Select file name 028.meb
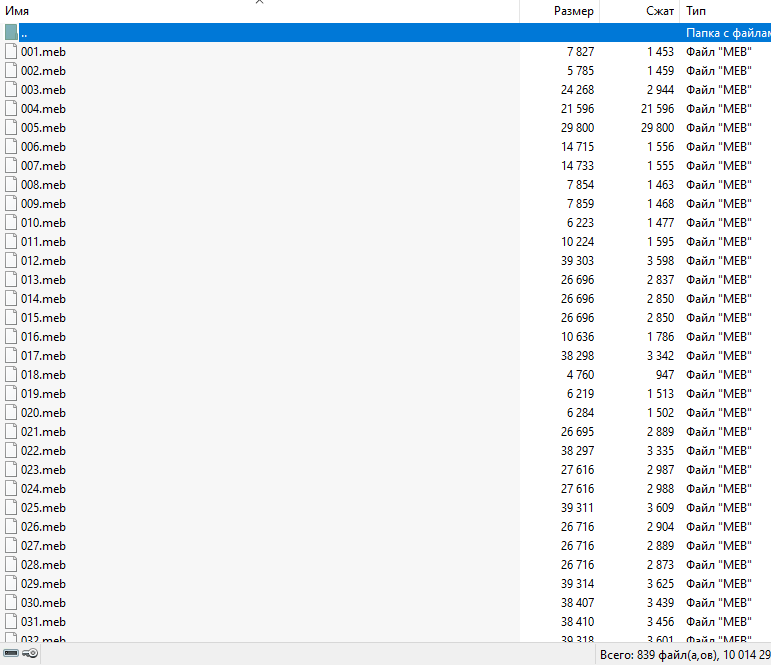 coord(43,565)
